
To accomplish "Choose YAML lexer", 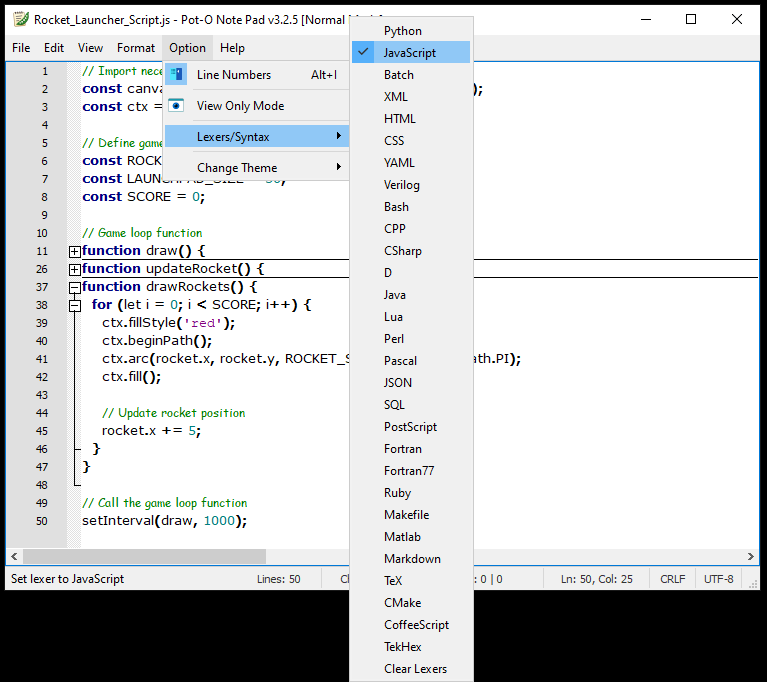I will (411, 162).
